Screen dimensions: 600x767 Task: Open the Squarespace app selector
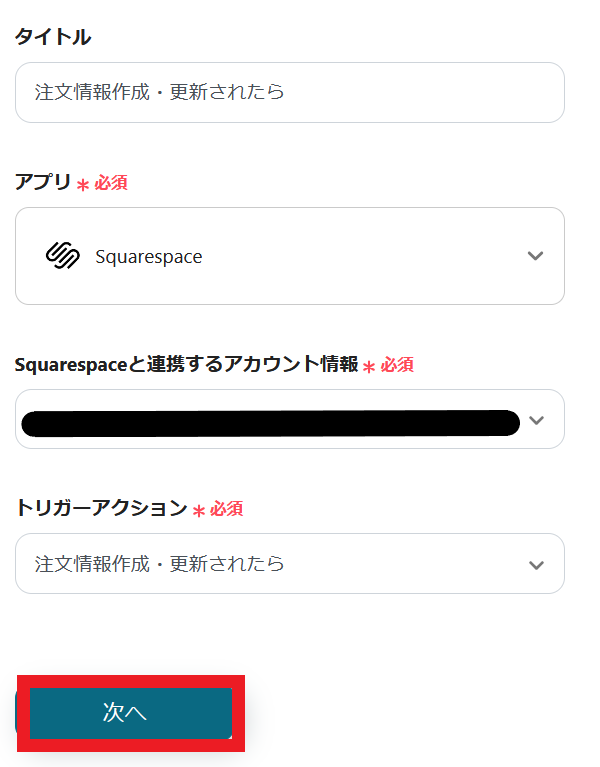[290, 256]
